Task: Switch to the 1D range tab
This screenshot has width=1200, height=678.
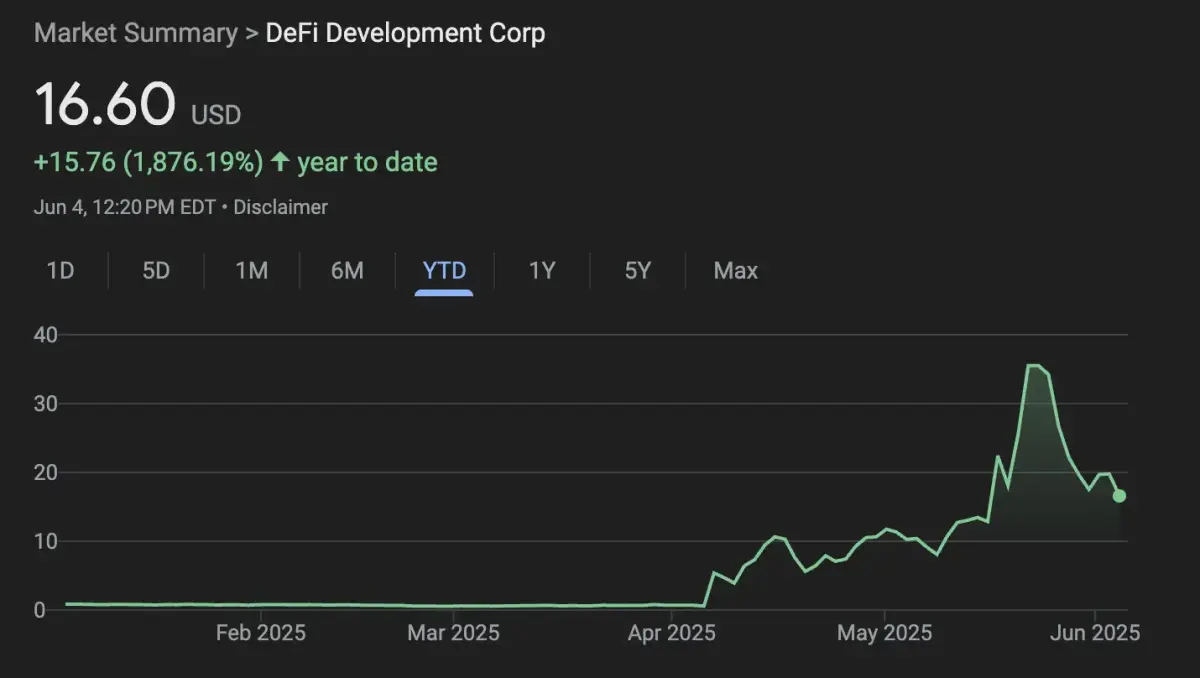Action: (x=61, y=270)
